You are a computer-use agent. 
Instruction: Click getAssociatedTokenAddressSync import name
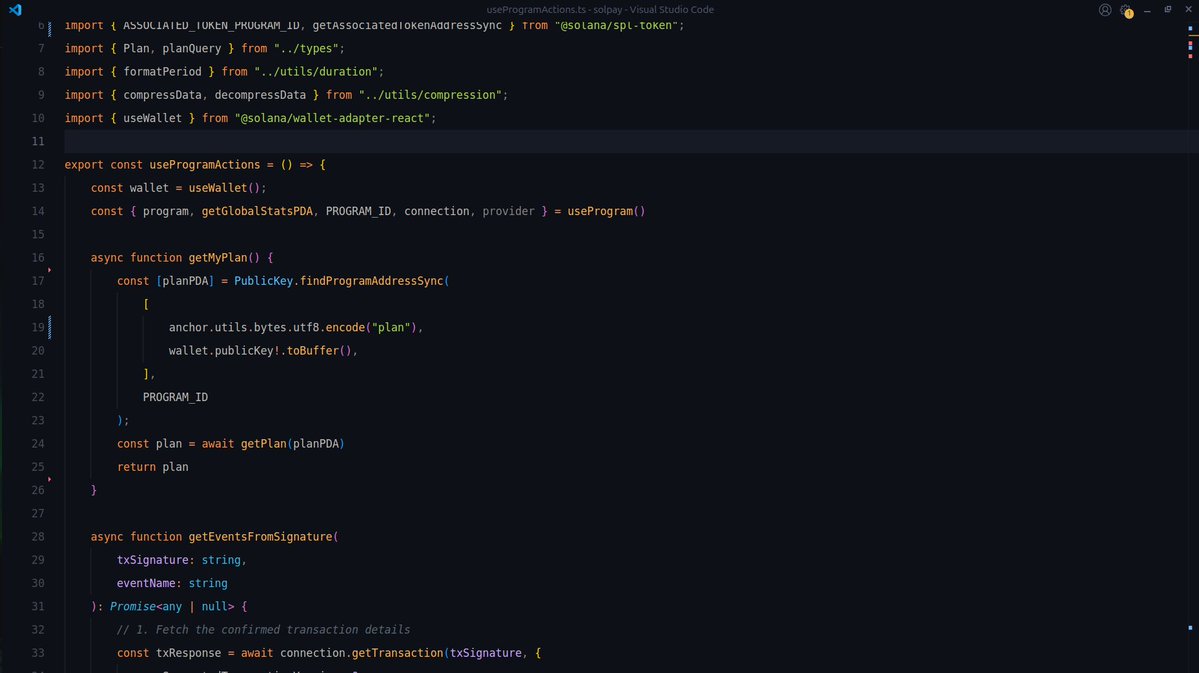[408, 25]
